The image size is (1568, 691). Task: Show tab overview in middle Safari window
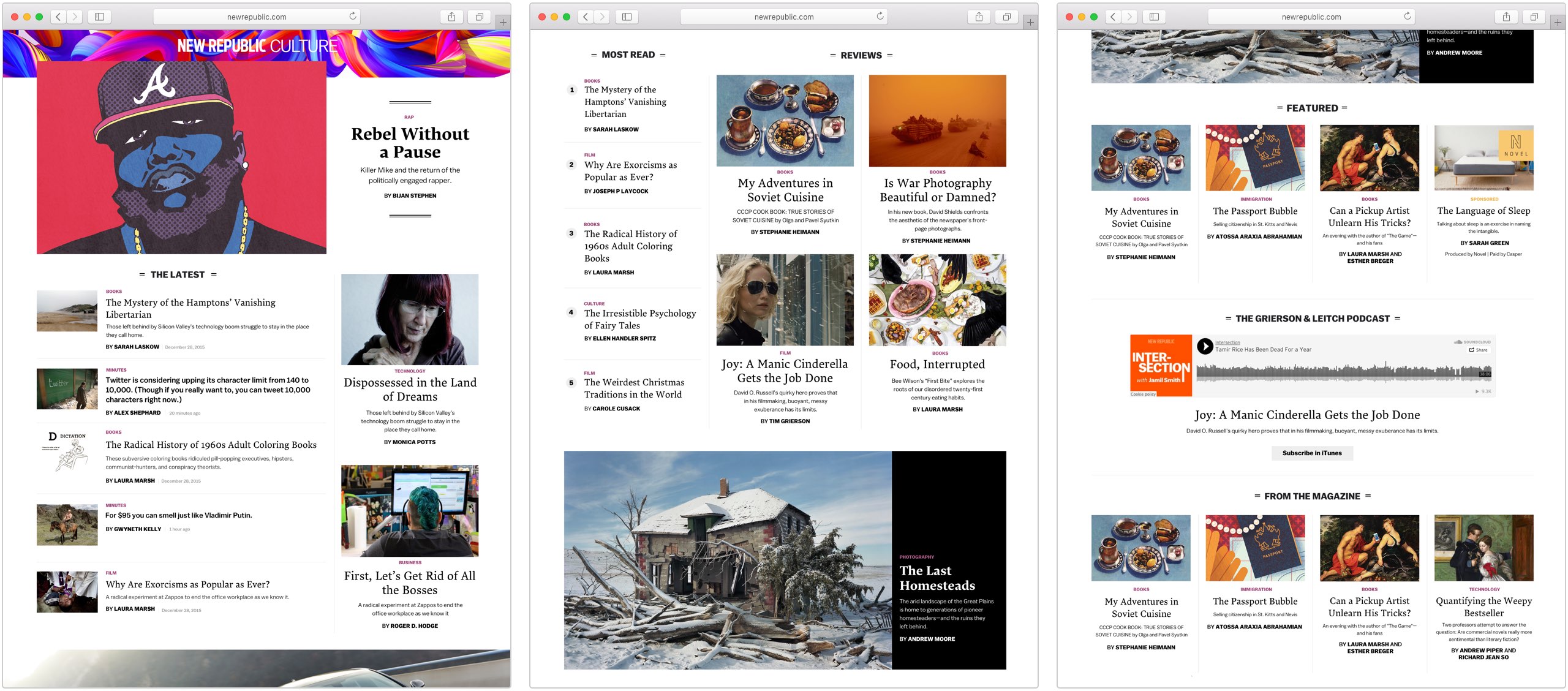pyautogui.click(x=1006, y=17)
